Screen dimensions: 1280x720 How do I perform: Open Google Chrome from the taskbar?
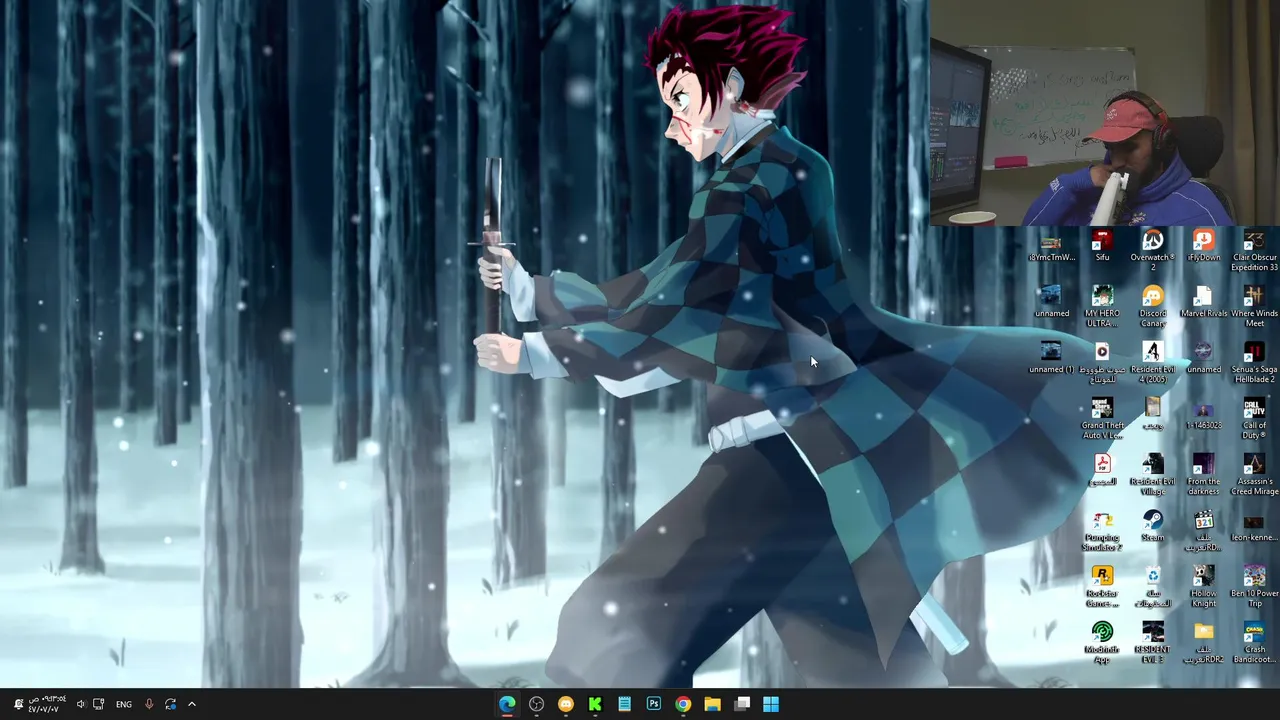pyautogui.click(x=683, y=704)
